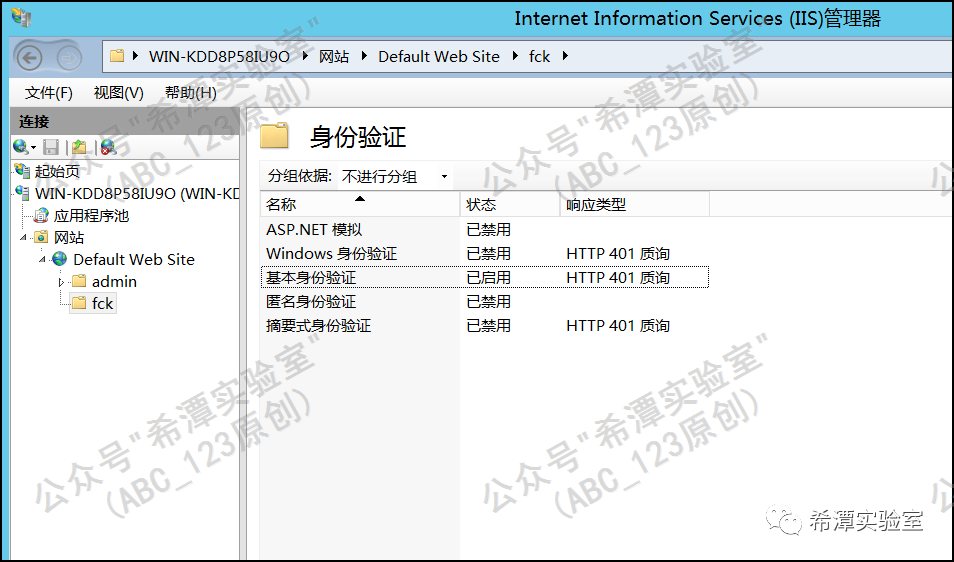954x562 pixels.
Task: Open the 视图(V) menu
Action: 119,92
